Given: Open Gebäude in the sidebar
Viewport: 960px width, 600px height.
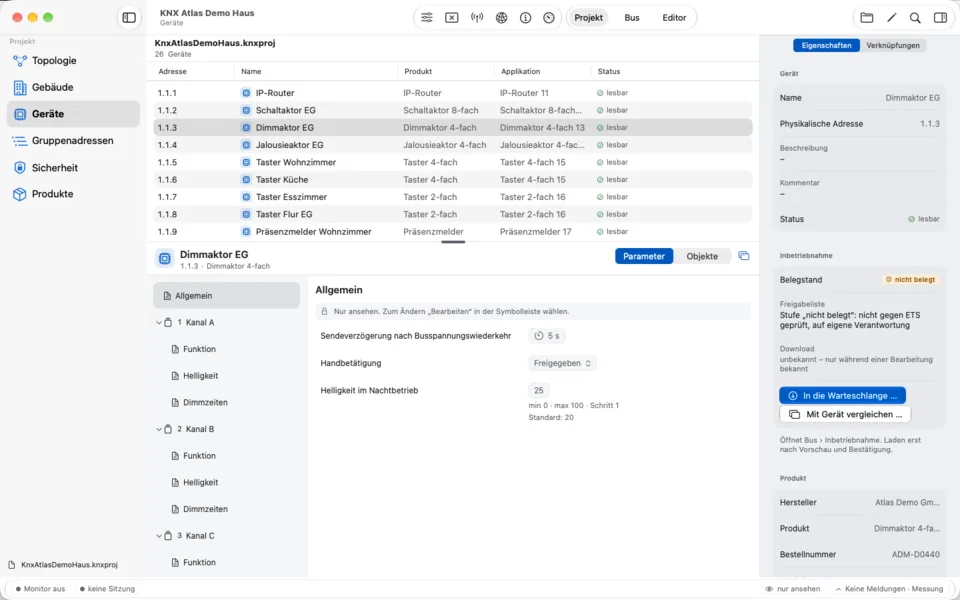Looking at the screenshot, I should 73,87.
